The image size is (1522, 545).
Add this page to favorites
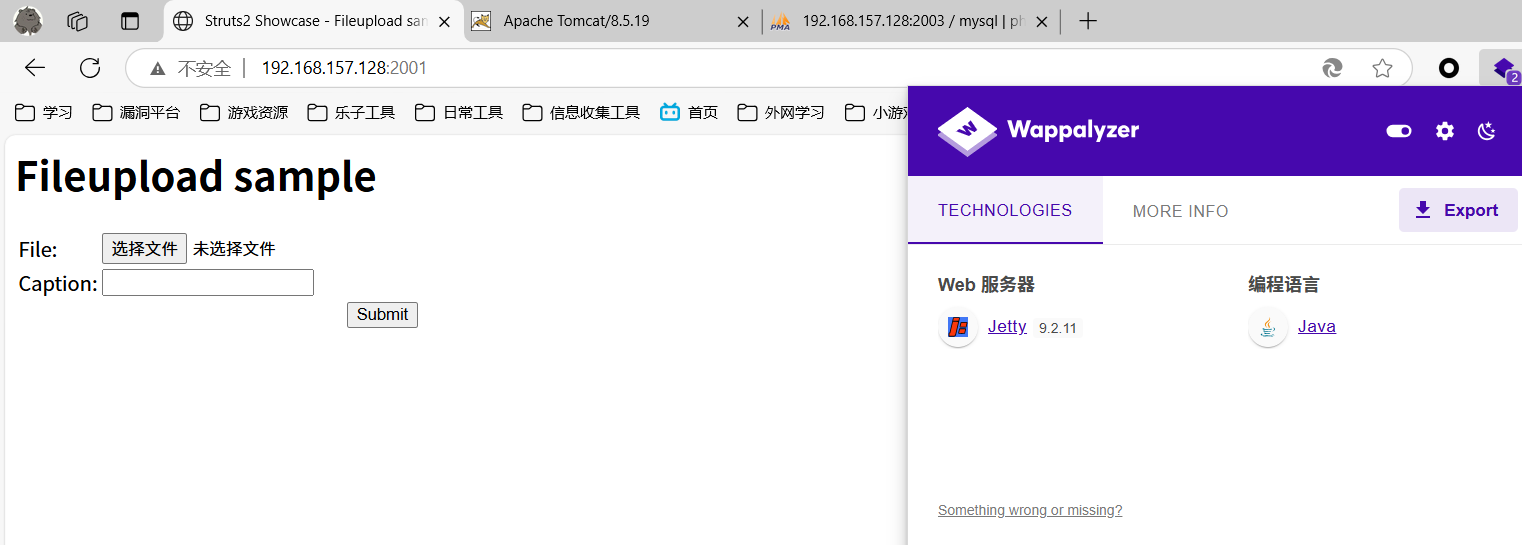[1382, 68]
